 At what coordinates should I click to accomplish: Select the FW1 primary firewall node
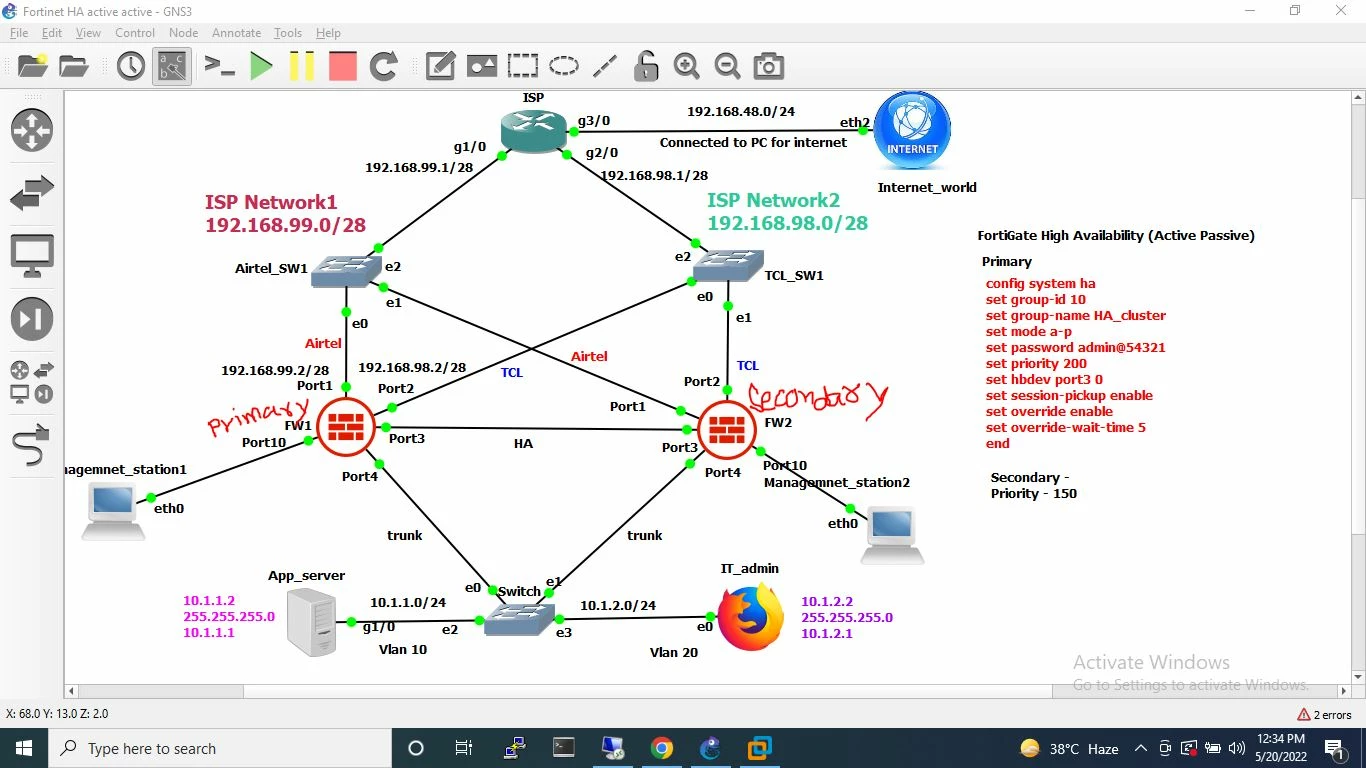click(x=345, y=426)
